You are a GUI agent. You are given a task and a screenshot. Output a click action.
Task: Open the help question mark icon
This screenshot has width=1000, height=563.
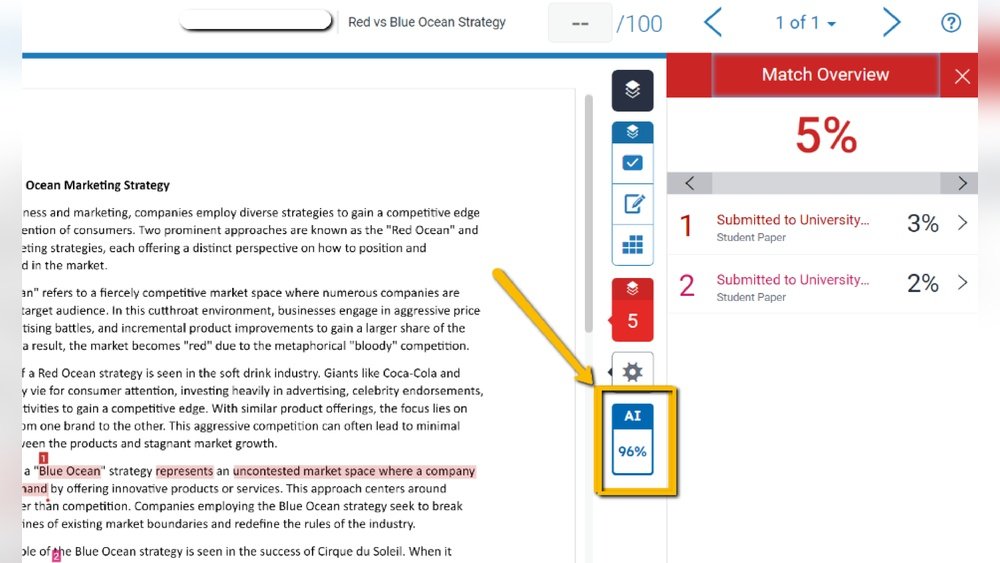click(950, 23)
